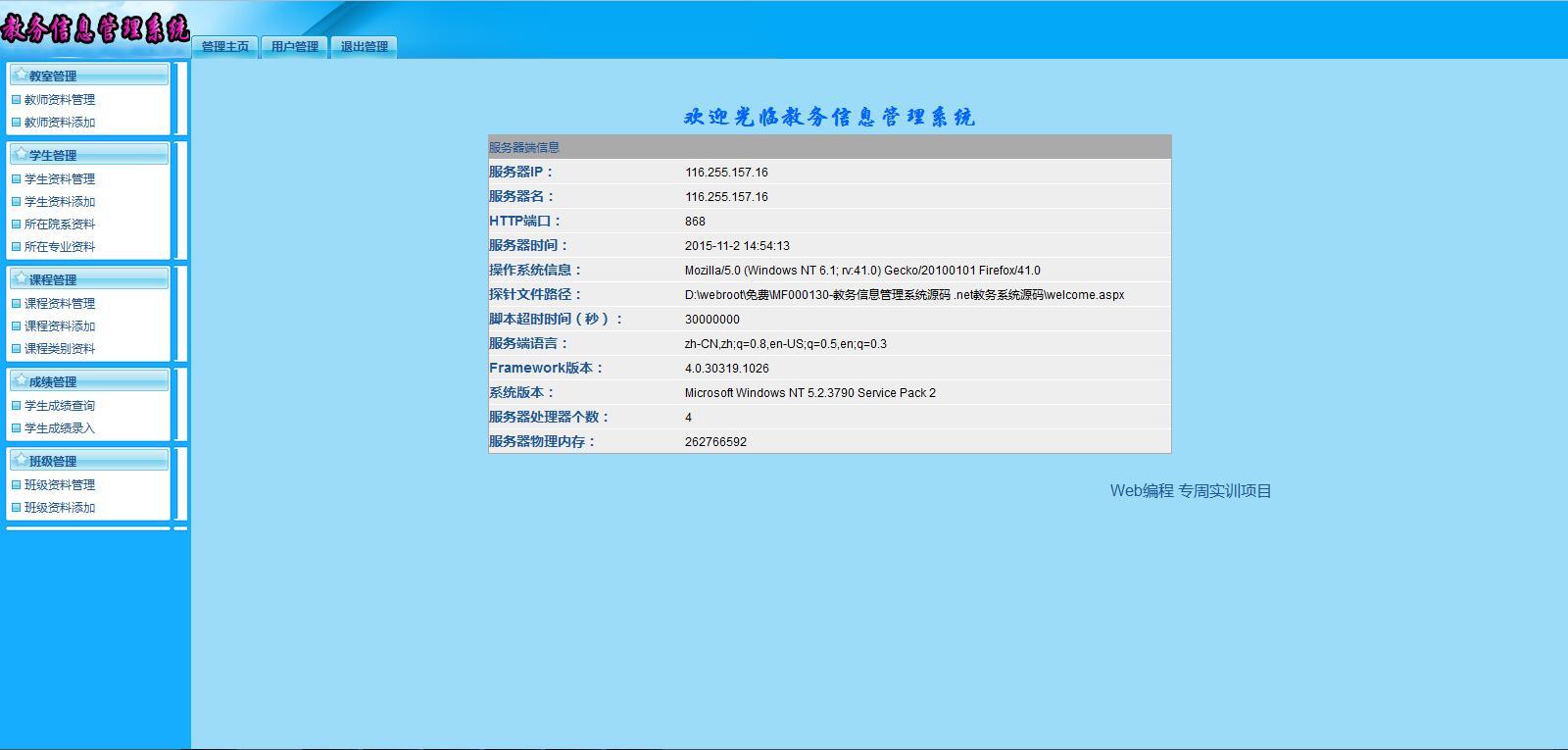Click the Framework version 4.0.30319.1026
The image size is (1568, 750).
coord(727,369)
